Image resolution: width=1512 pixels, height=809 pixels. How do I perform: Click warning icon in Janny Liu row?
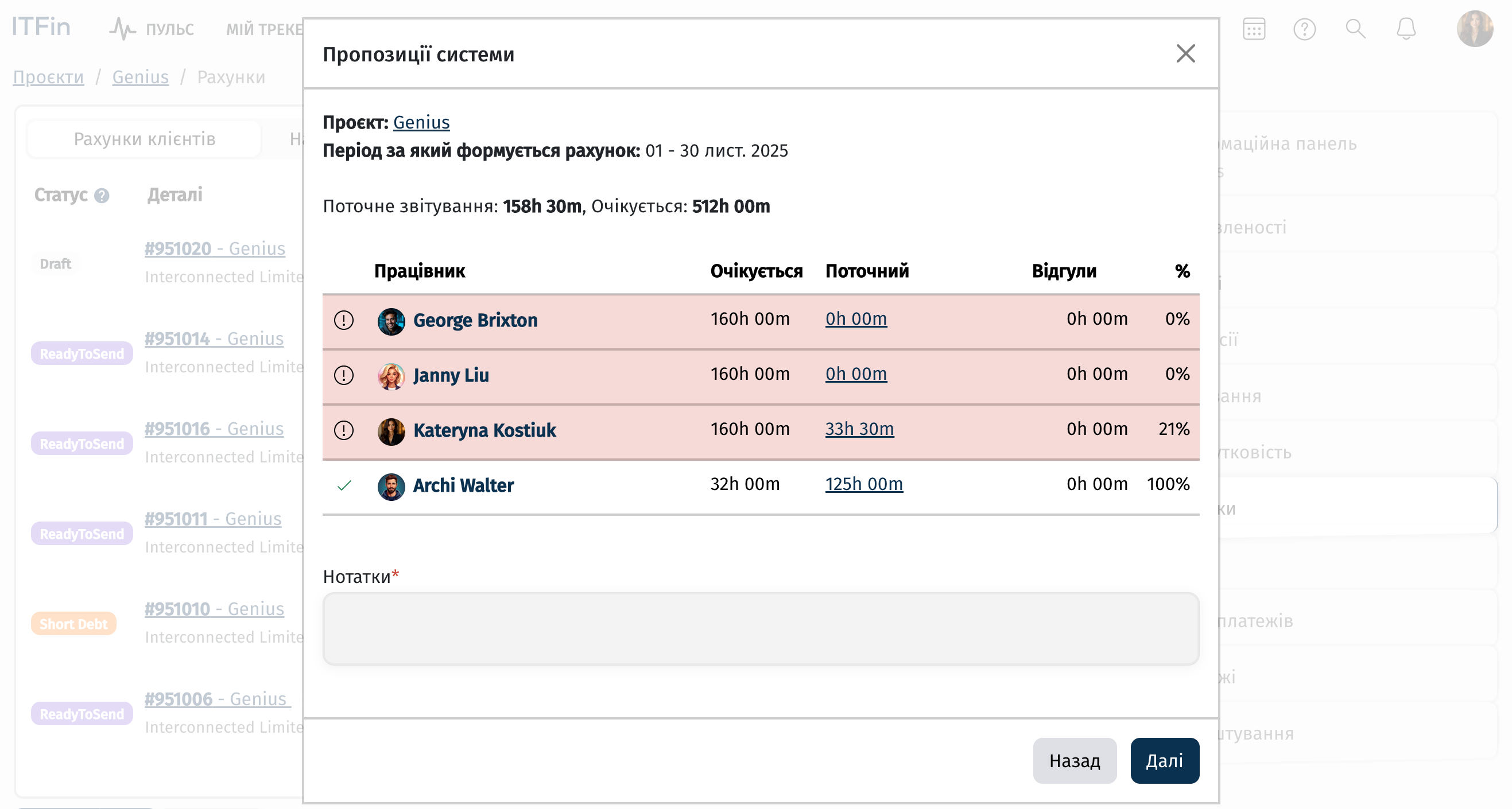(x=343, y=375)
